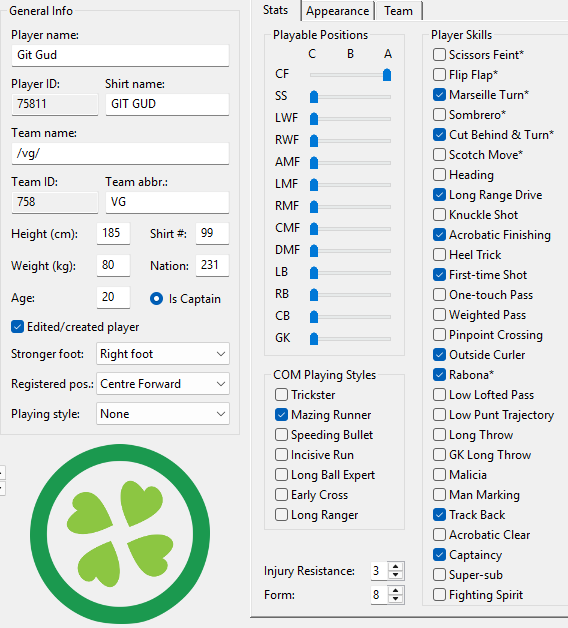Uncheck Long Range Drive skill
The height and width of the screenshot is (628, 568).
tap(439, 195)
